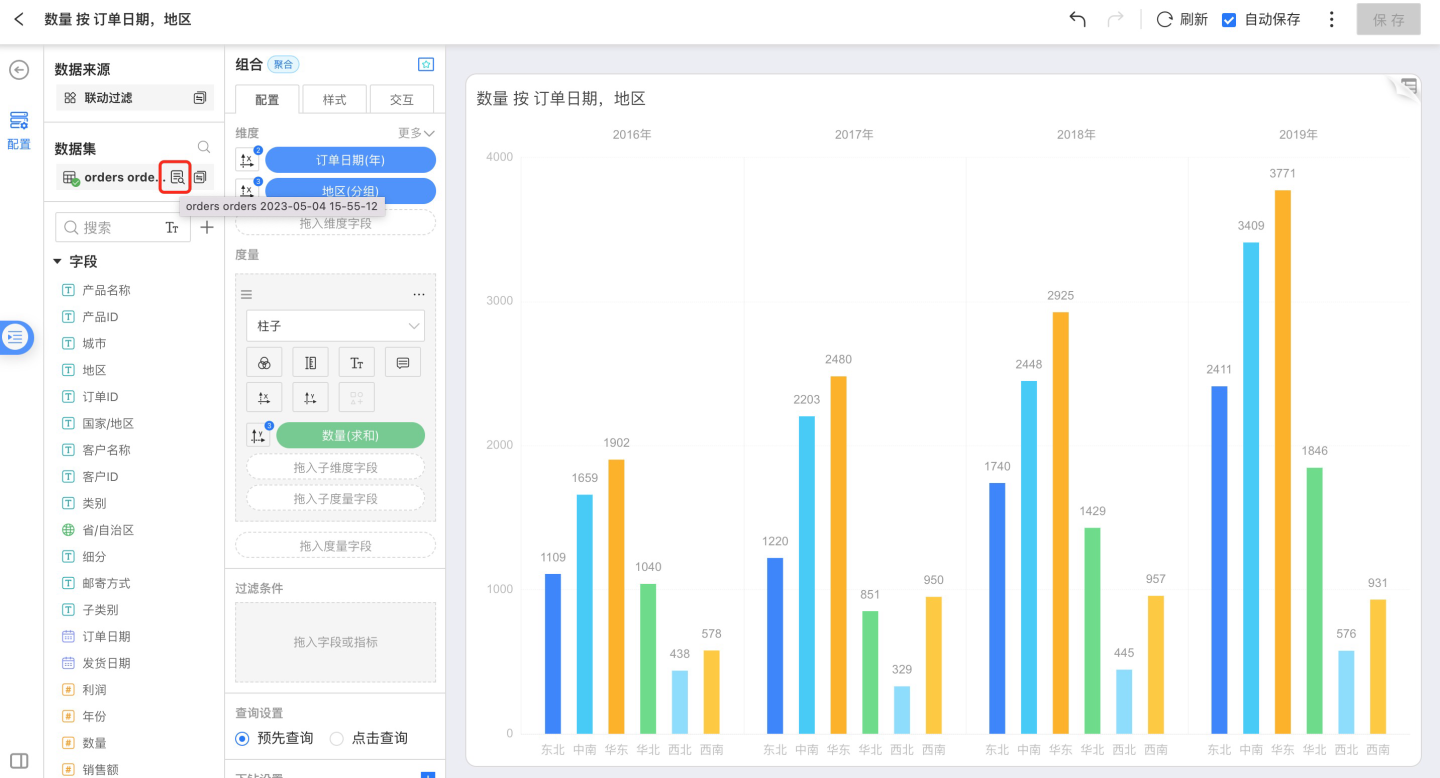Click the plus icon to add a field
Image resolution: width=1440 pixels, height=778 pixels.
click(206, 228)
